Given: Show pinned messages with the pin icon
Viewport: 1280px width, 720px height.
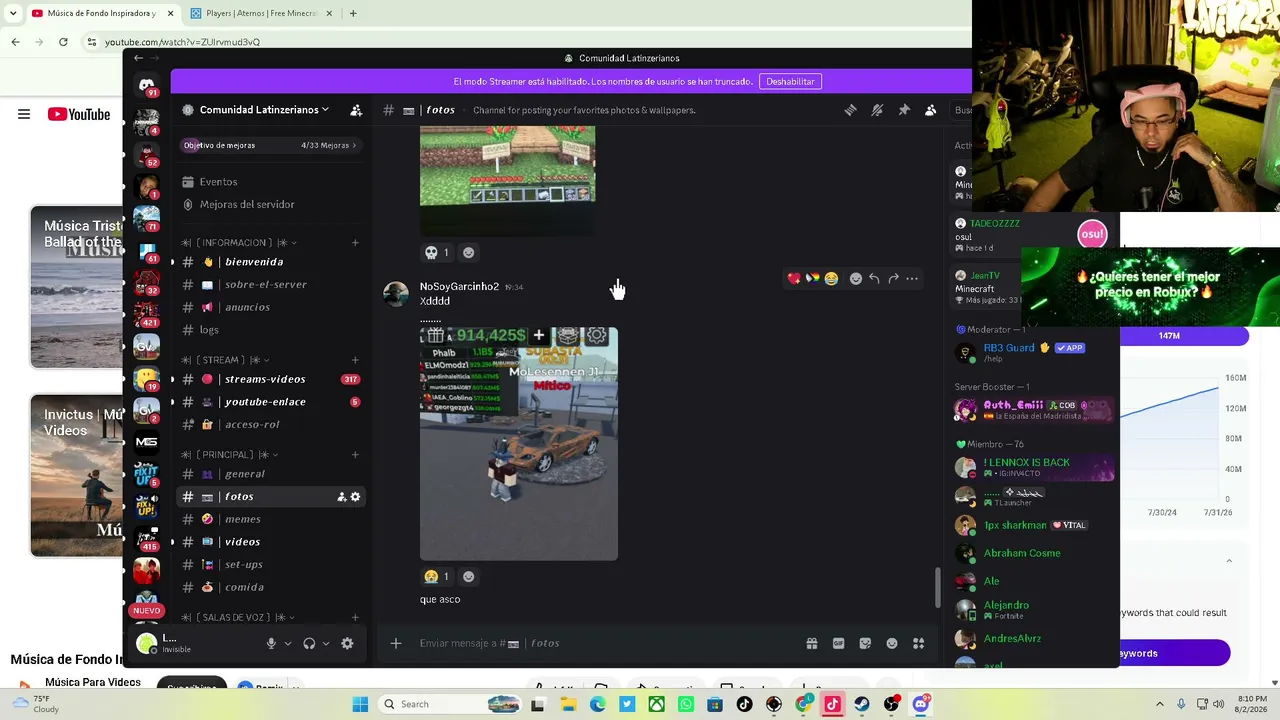Looking at the screenshot, I should [x=904, y=110].
